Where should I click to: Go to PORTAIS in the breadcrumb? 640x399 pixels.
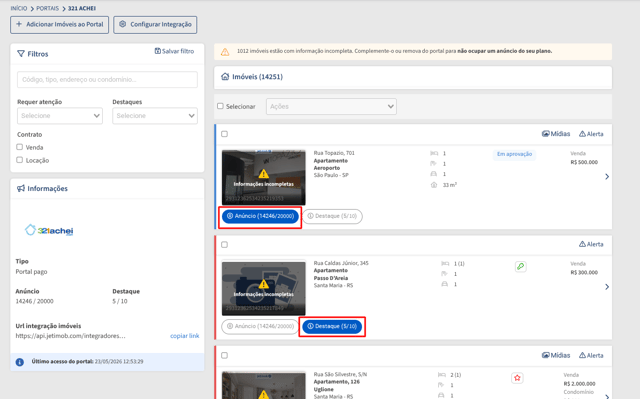pyautogui.click(x=47, y=8)
